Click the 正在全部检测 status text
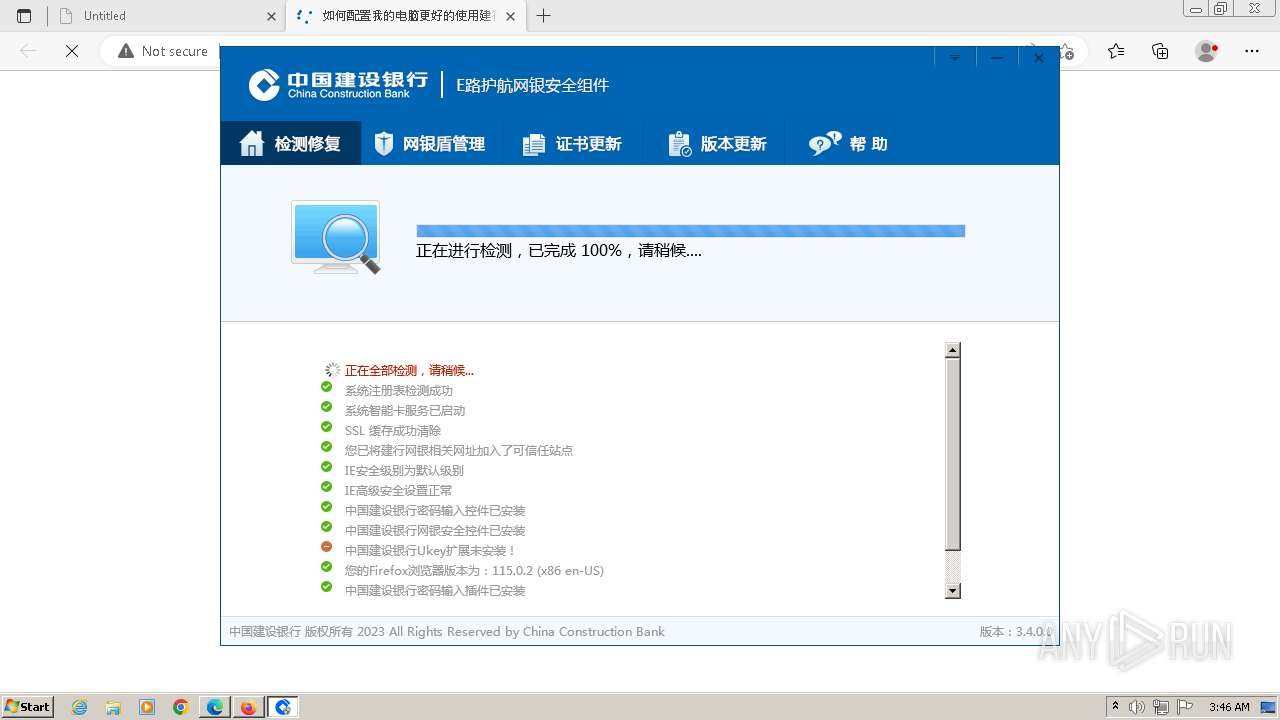The width and height of the screenshot is (1280, 720). (x=409, y=370)
